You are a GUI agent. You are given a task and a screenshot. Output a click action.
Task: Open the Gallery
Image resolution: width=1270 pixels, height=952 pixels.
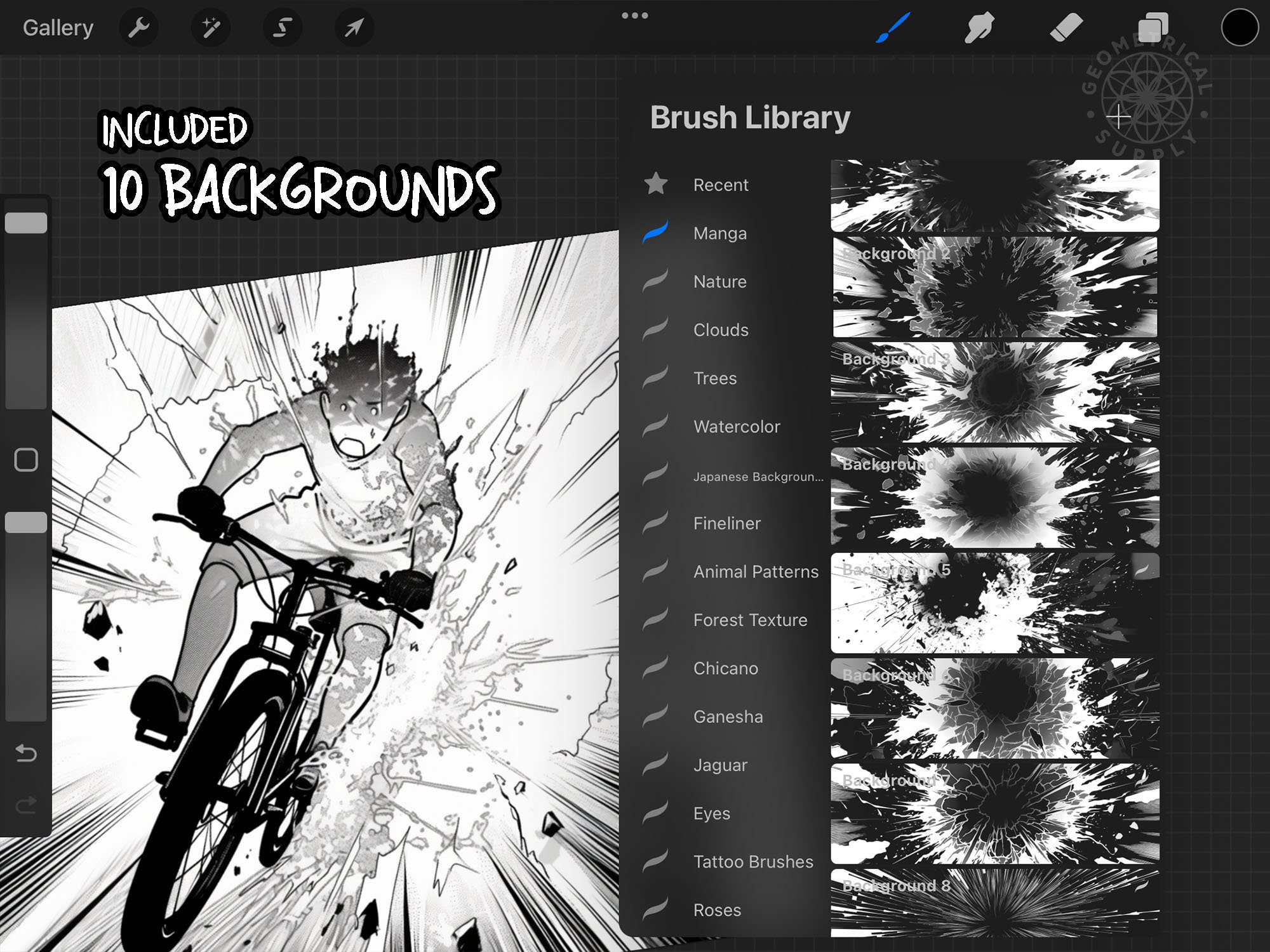[x=58, y=28]
